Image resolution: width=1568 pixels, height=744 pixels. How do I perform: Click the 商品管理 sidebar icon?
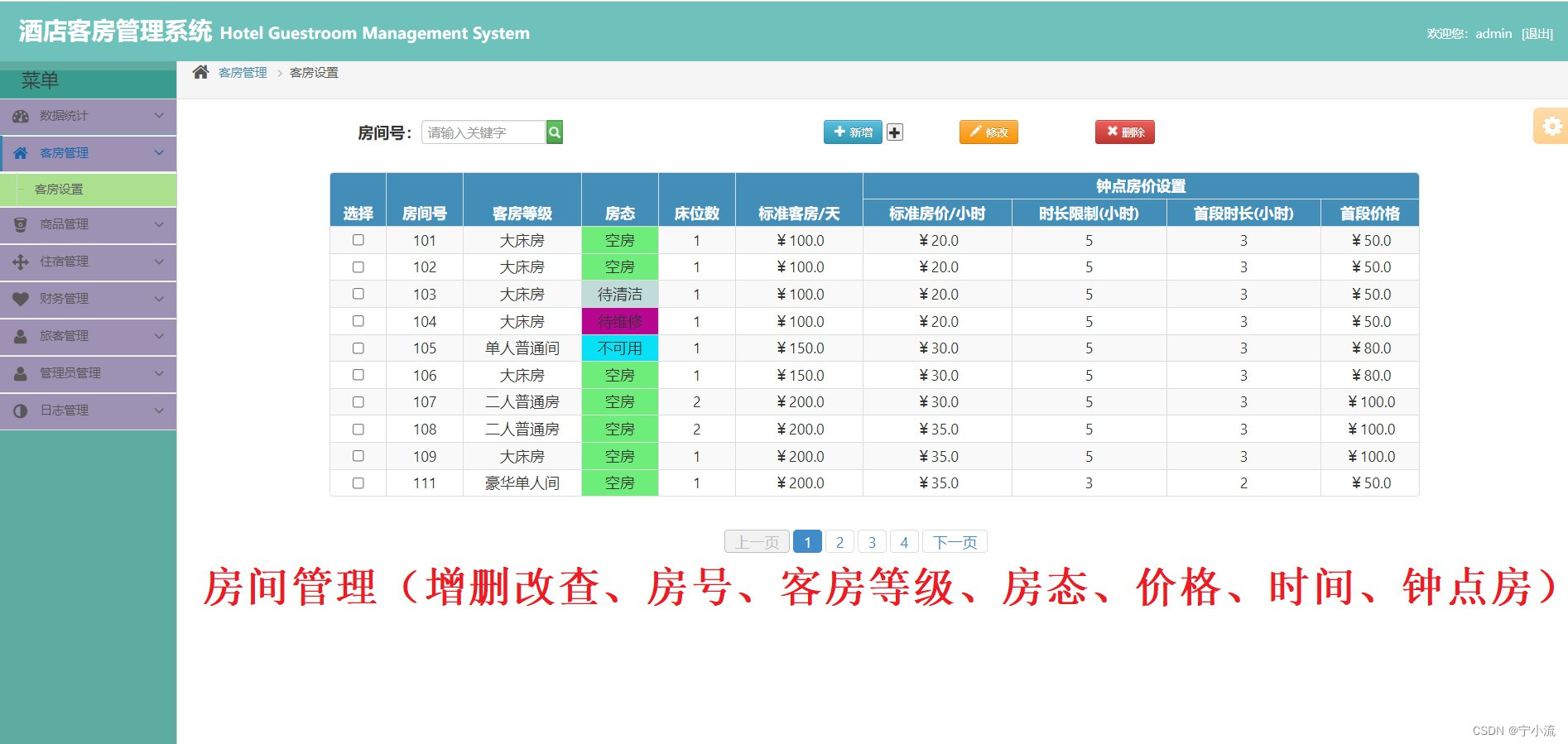point(21,224)
